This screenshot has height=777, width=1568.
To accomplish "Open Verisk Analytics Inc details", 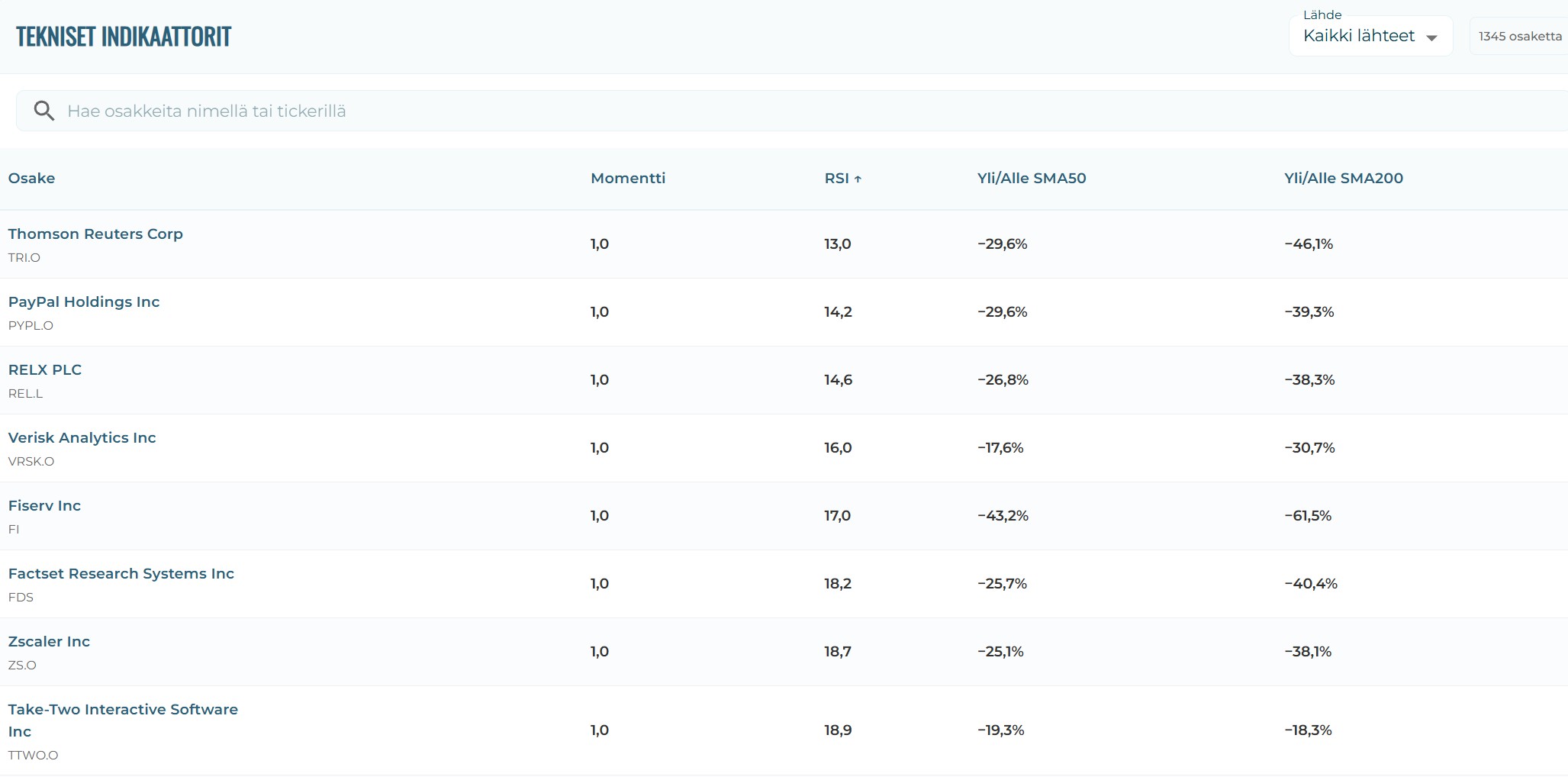I will point(82,438).
